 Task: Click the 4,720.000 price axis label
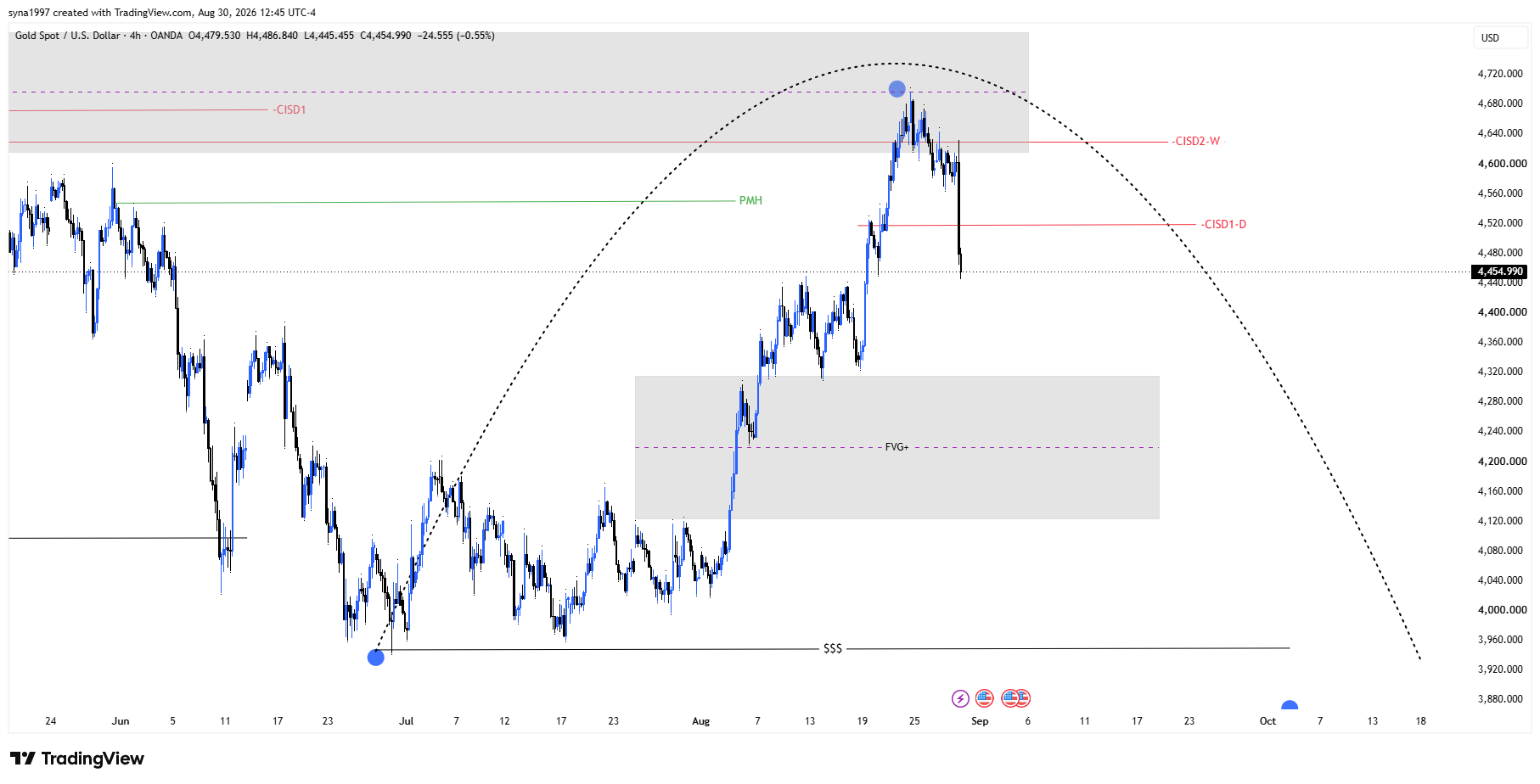click(x=1500, y=74)
